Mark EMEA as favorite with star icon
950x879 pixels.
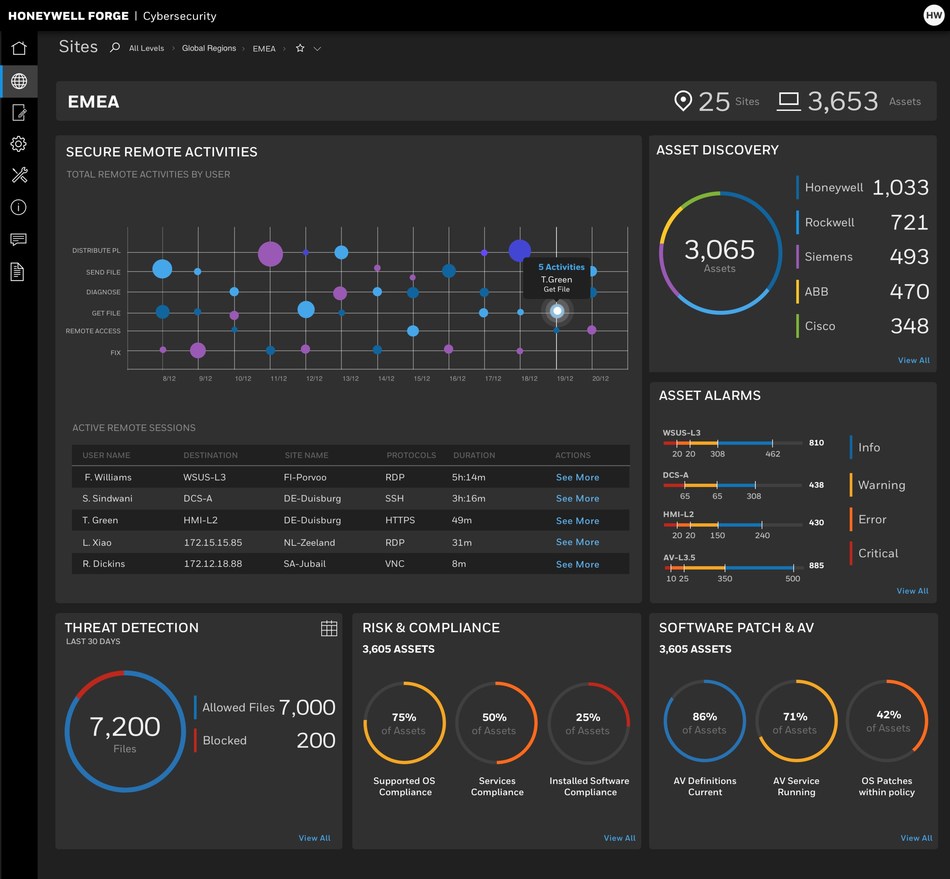click(x=299, y=49)
